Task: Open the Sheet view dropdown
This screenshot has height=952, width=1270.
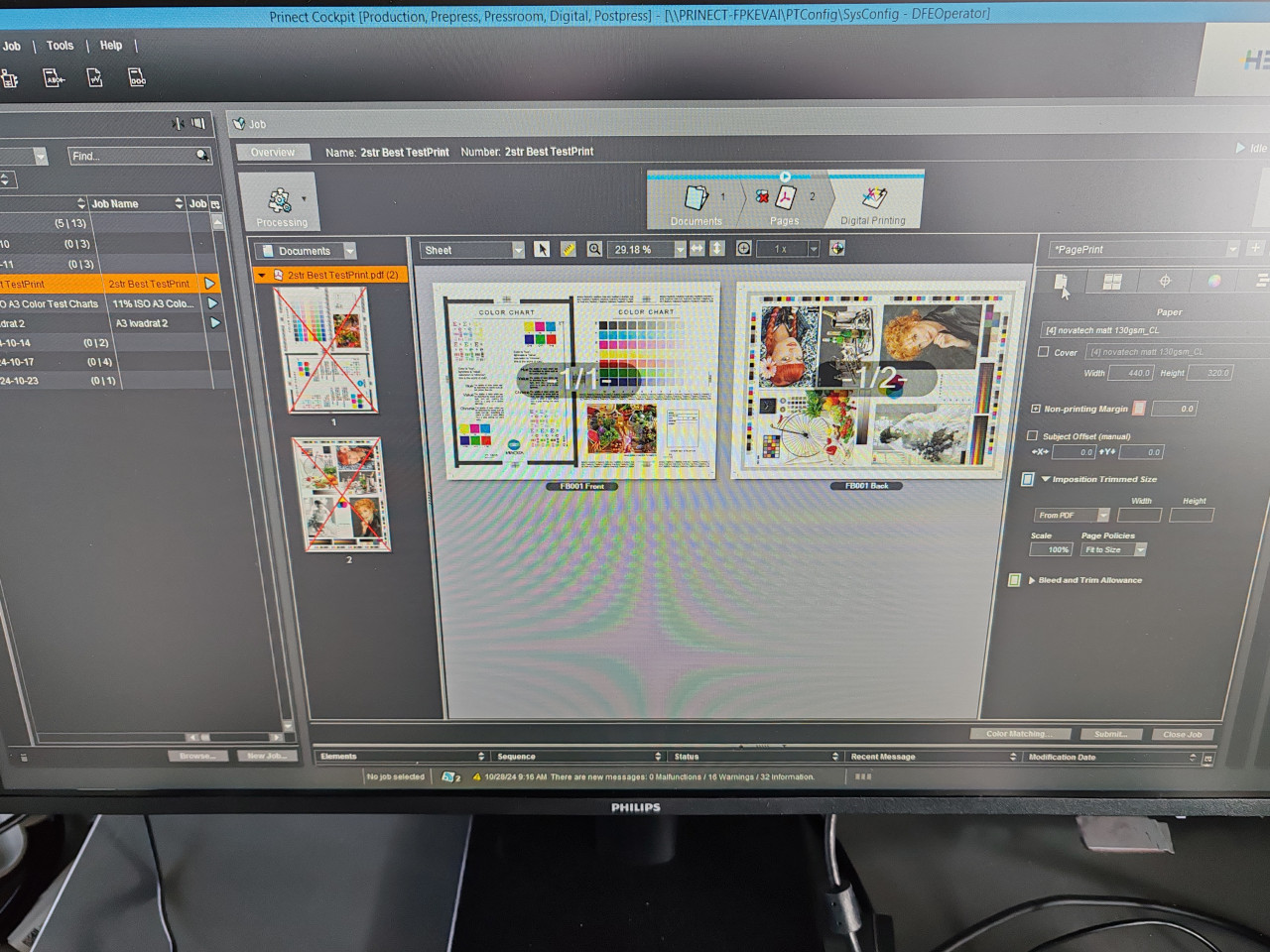Action: click(x=472, y=250)
